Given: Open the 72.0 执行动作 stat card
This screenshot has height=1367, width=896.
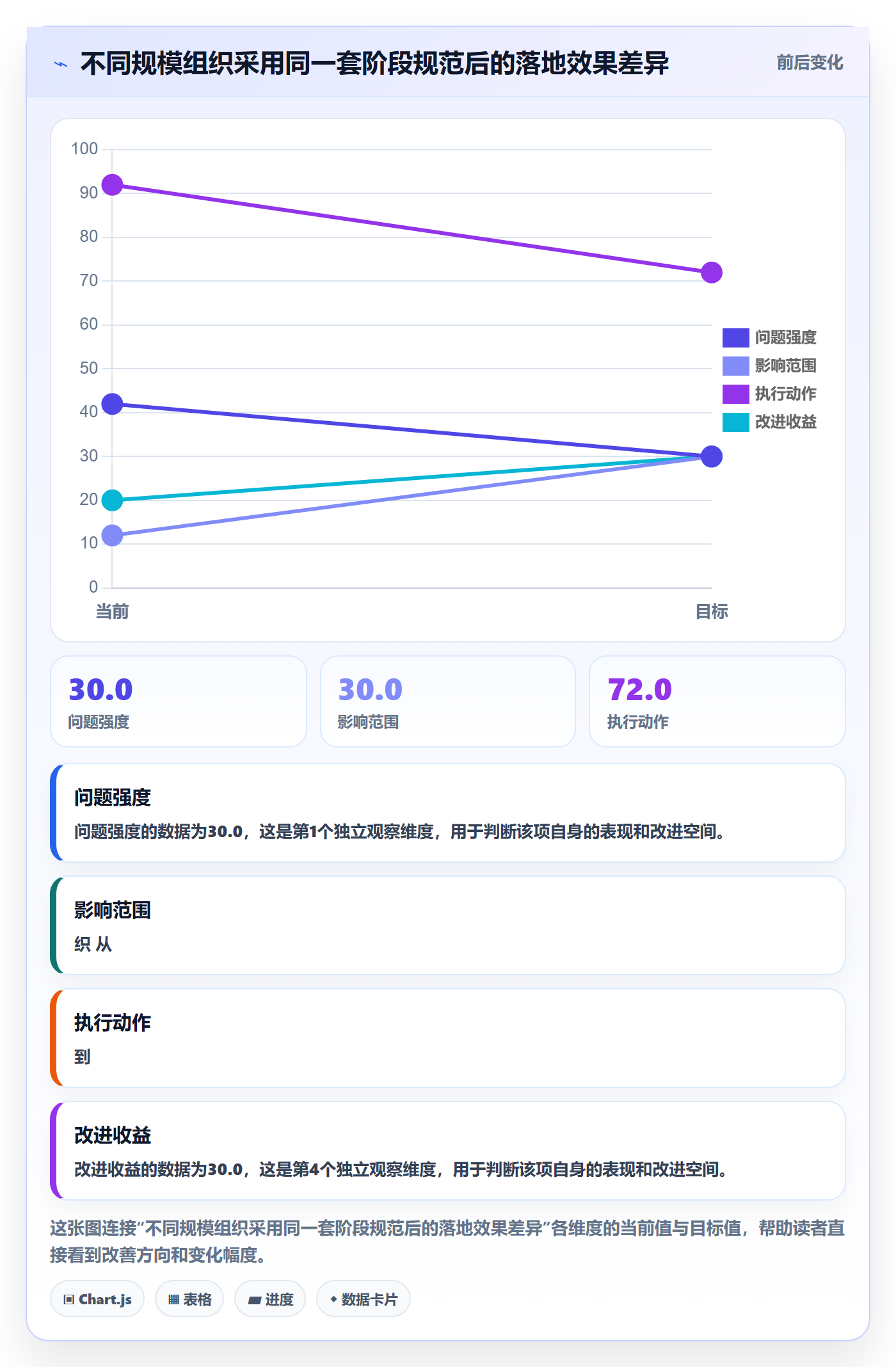Looking at the screenshot, I should [717, 701].
